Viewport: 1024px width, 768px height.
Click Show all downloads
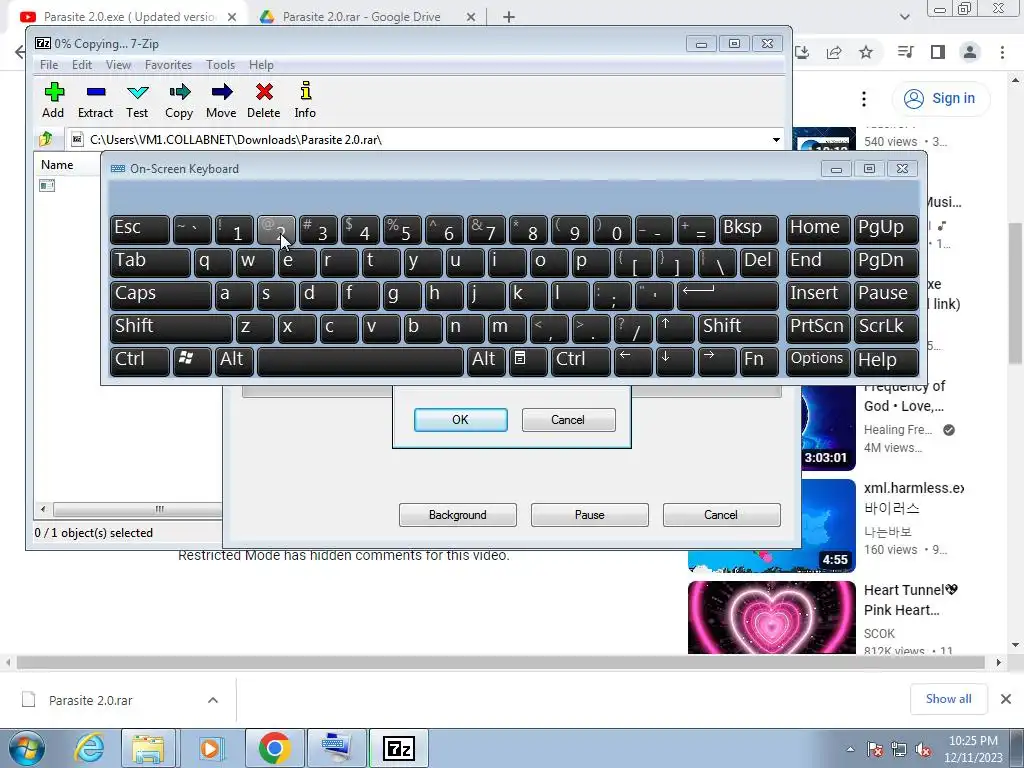click(948, 699)
